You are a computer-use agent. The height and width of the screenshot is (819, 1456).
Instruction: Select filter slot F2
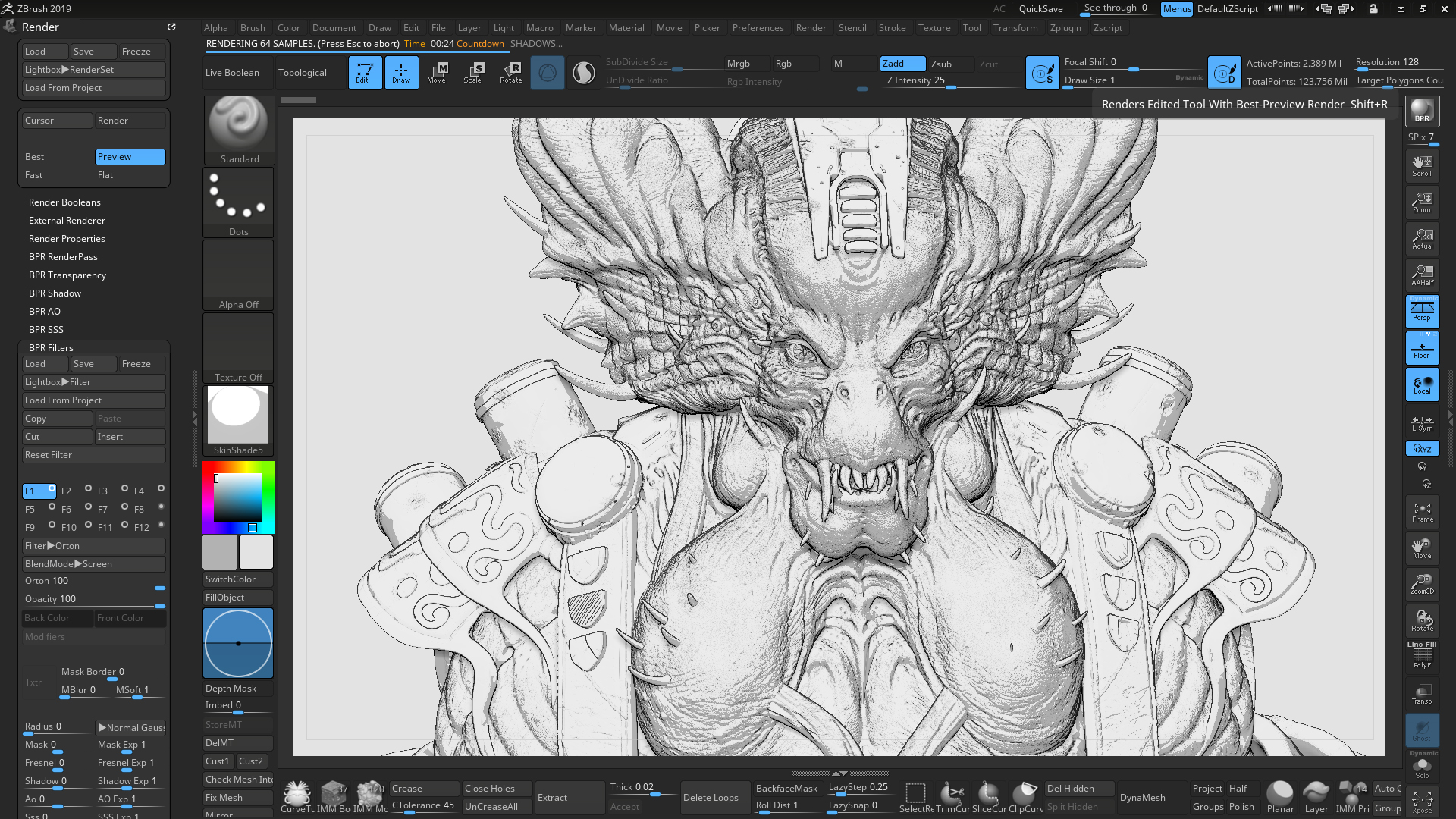75,491
